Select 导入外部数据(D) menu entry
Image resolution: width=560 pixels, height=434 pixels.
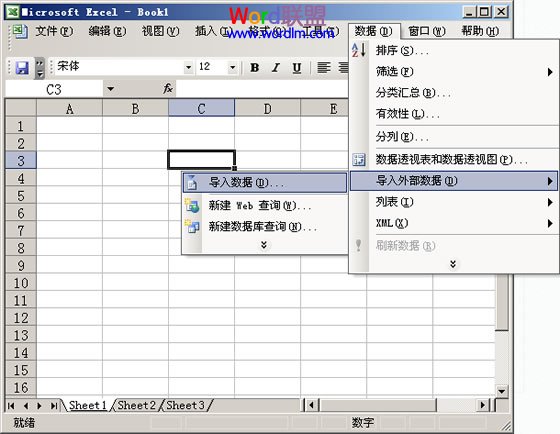[454, 181]
